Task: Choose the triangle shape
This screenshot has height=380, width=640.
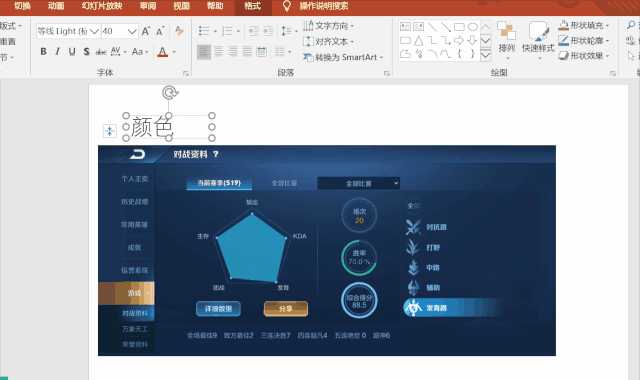Action: pos(419,40)
